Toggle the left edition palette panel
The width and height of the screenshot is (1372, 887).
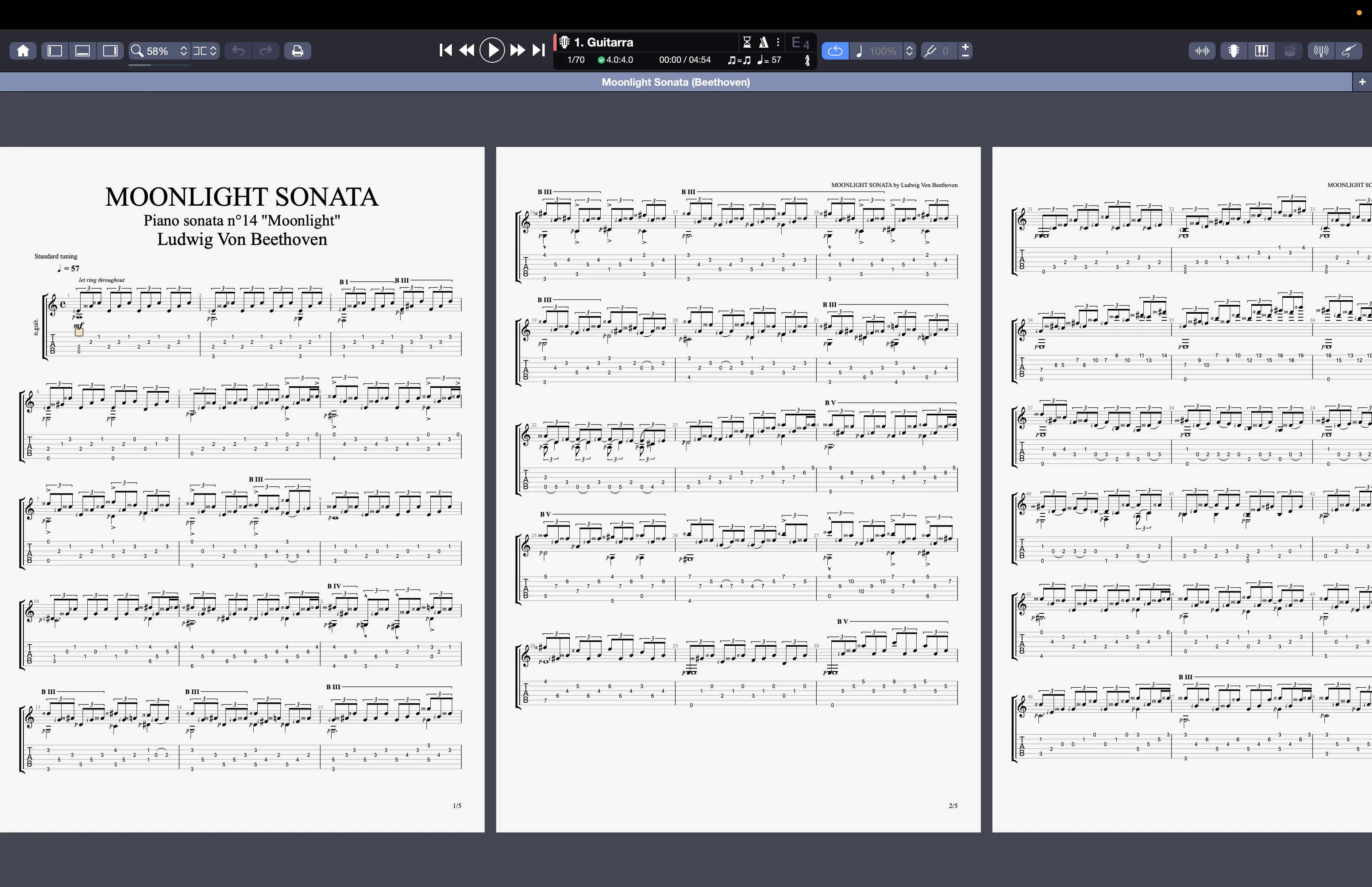tap(55, 51)
